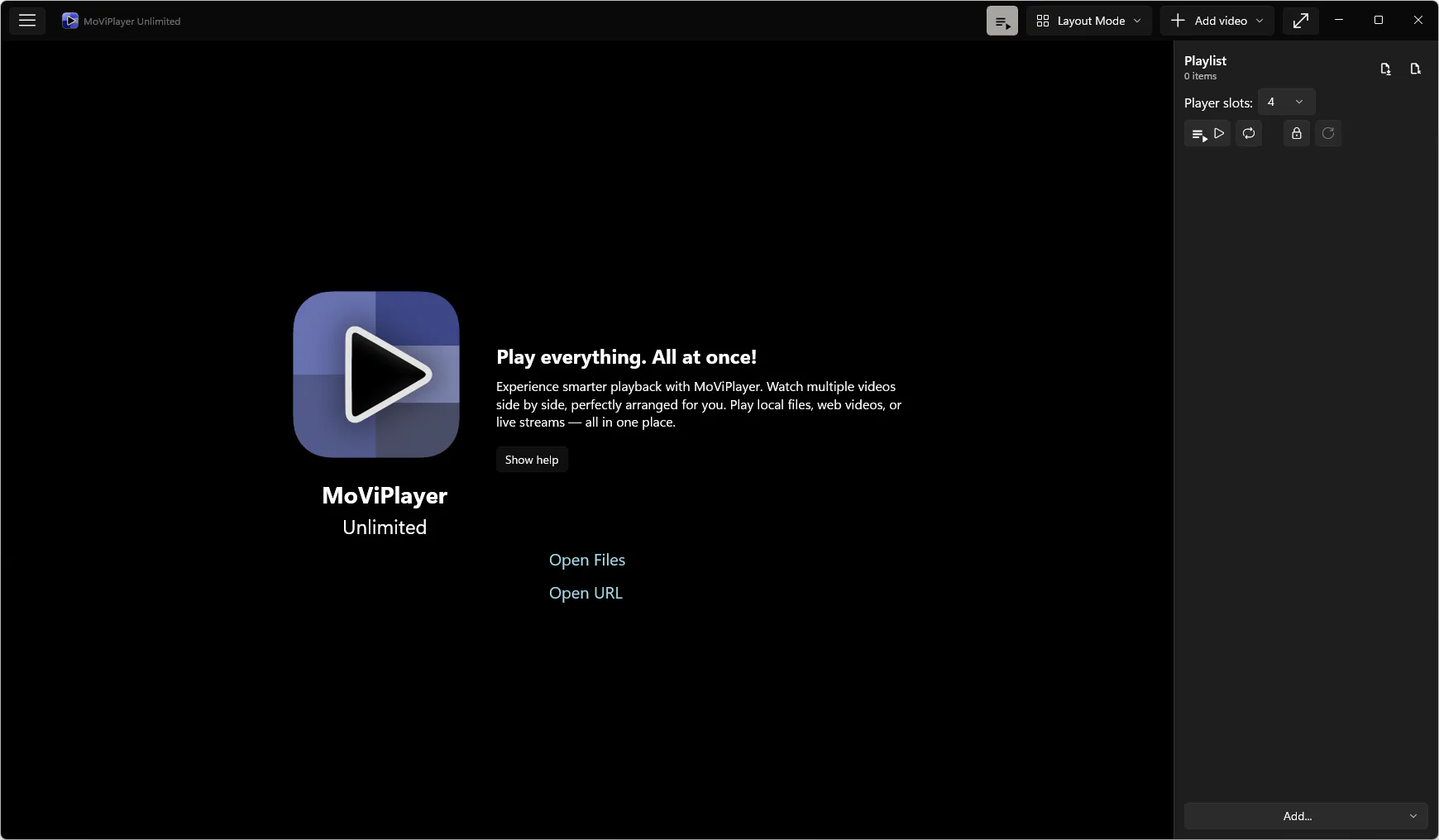This screenshot has height=840, width=1439.
Task: Click the '0 items' playlist count text
Action: [1200, 76]
